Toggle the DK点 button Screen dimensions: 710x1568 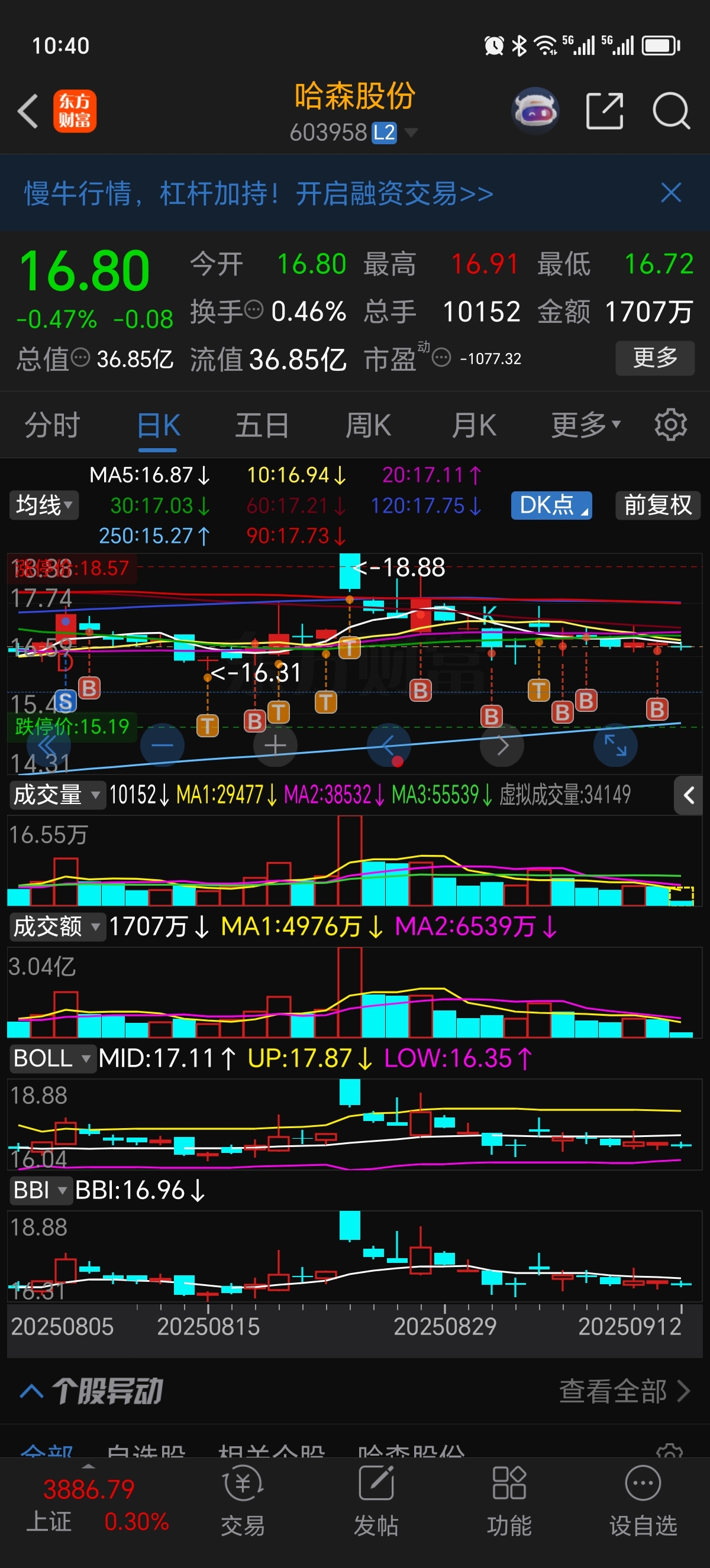[551, 504]
